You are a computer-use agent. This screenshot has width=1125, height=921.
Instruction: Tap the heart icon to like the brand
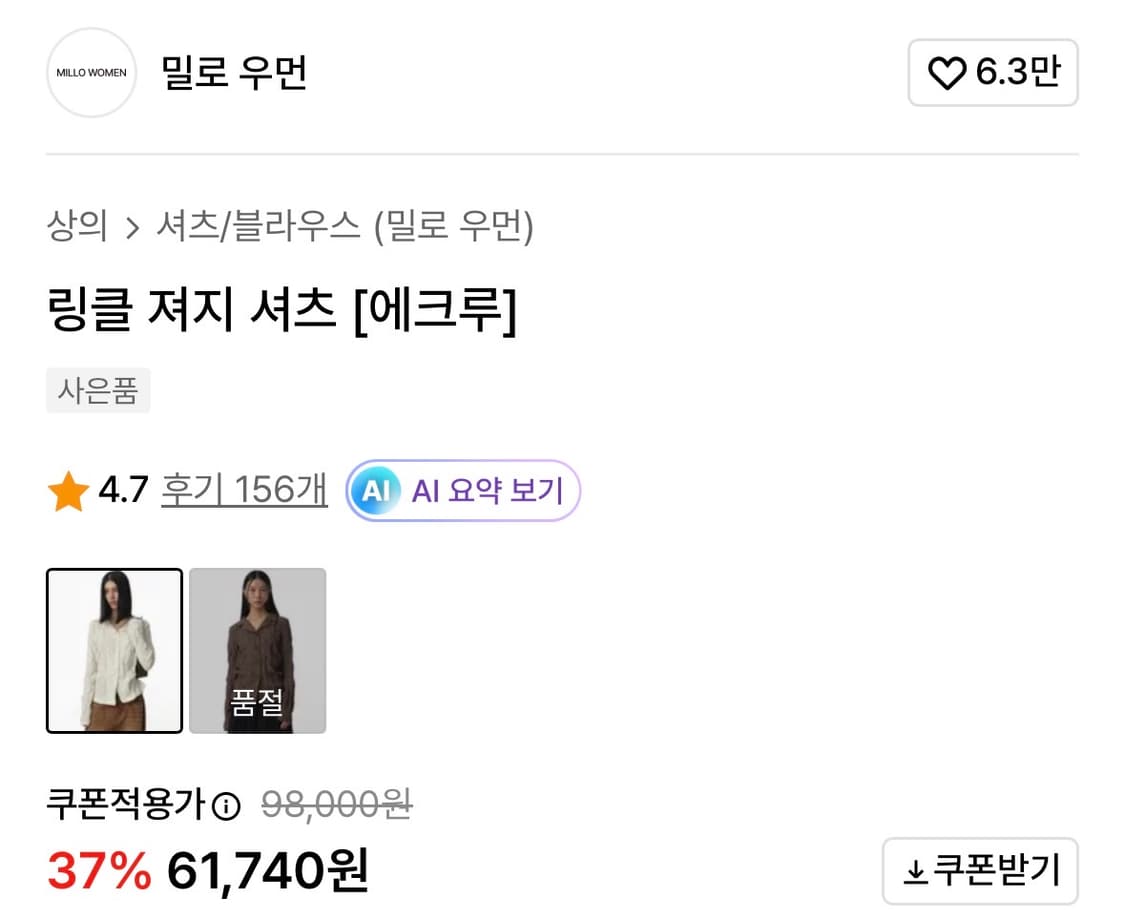point(946,73)
